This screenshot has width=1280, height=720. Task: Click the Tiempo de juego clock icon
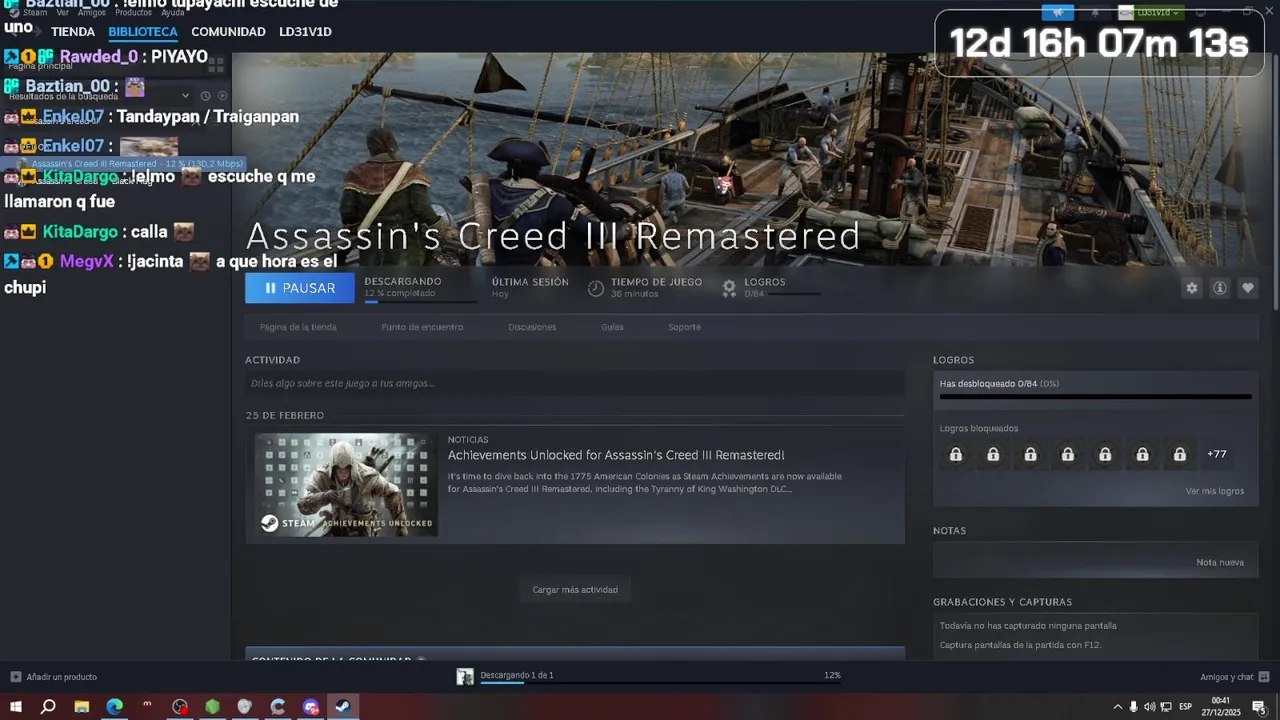(x=596, y=288)
